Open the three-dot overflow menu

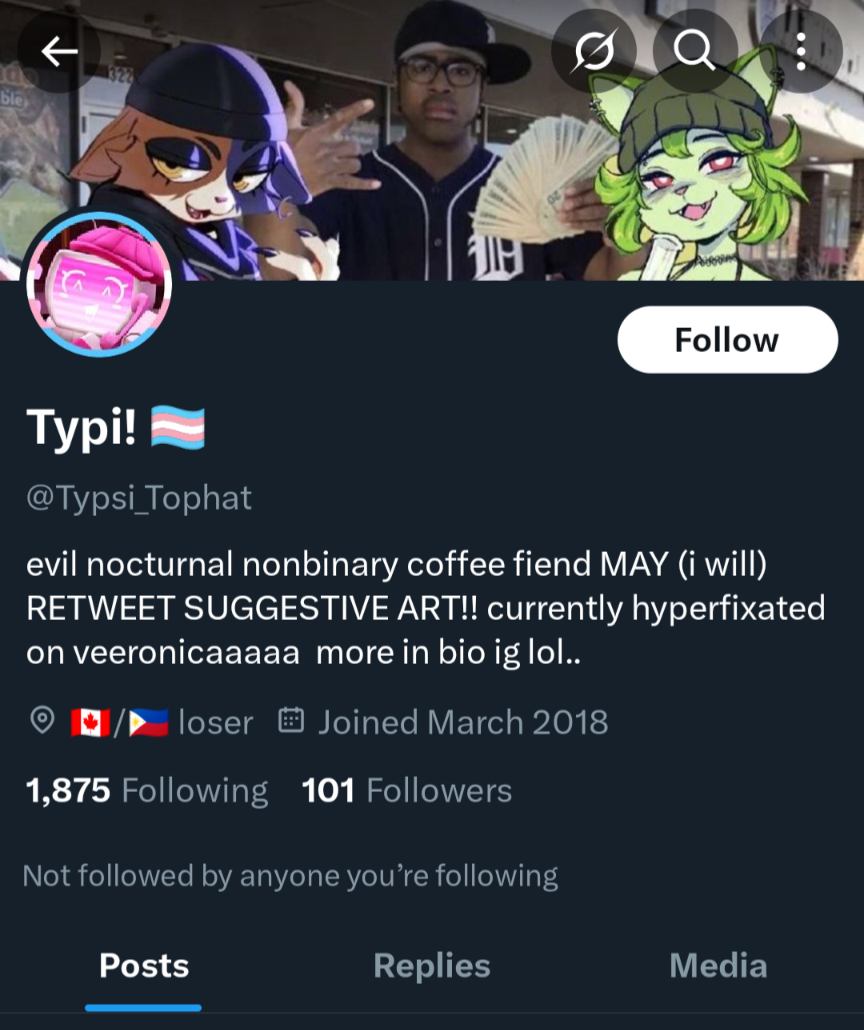801,52
